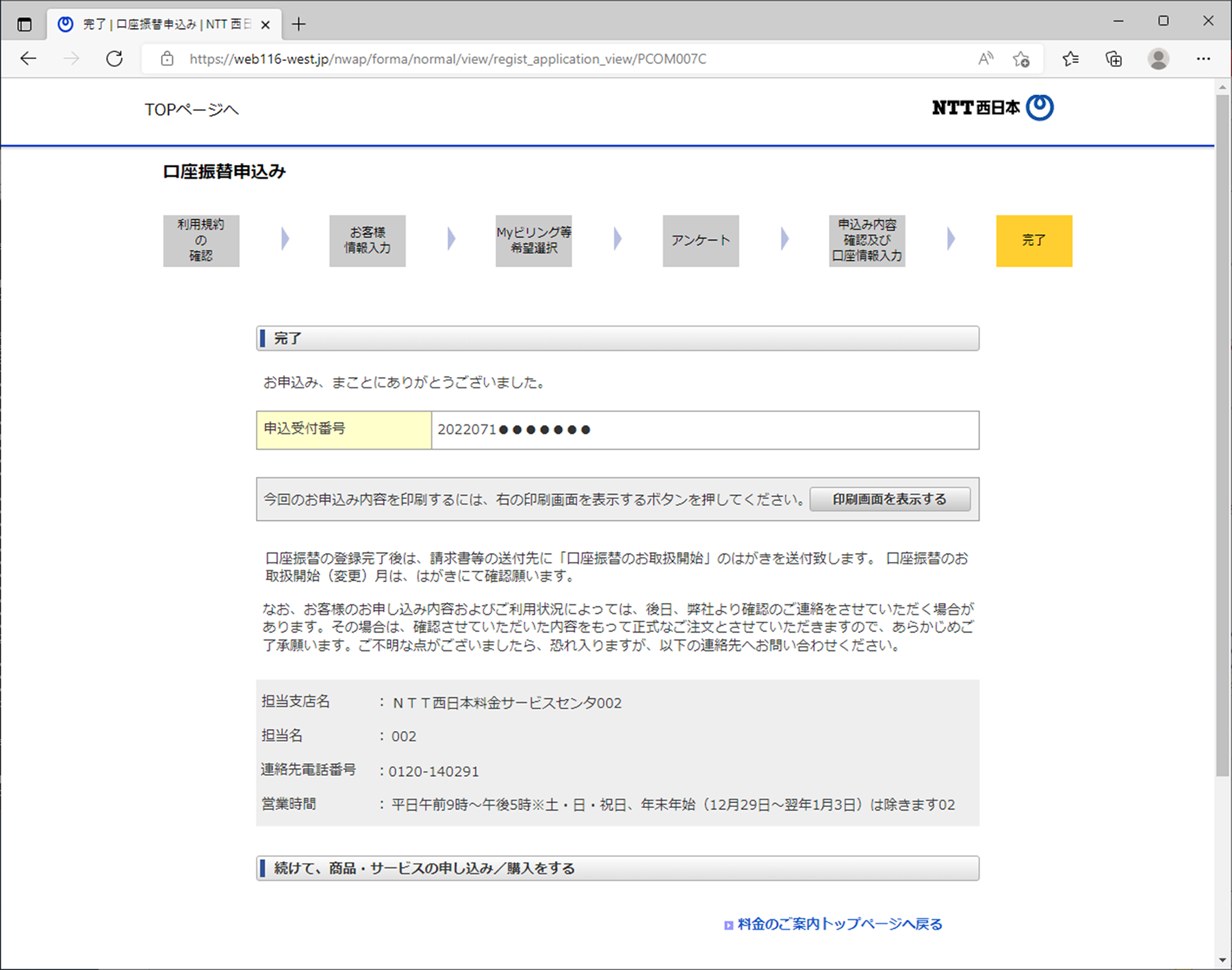1232x970 pixels.
Task: Open a new browser tab
Action: click(x=298, y=23)
